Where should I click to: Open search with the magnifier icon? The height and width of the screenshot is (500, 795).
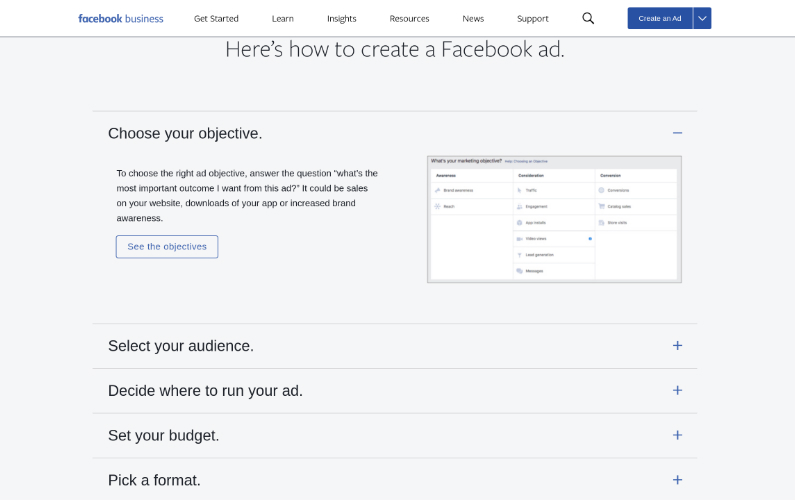(x=588, y=18)
